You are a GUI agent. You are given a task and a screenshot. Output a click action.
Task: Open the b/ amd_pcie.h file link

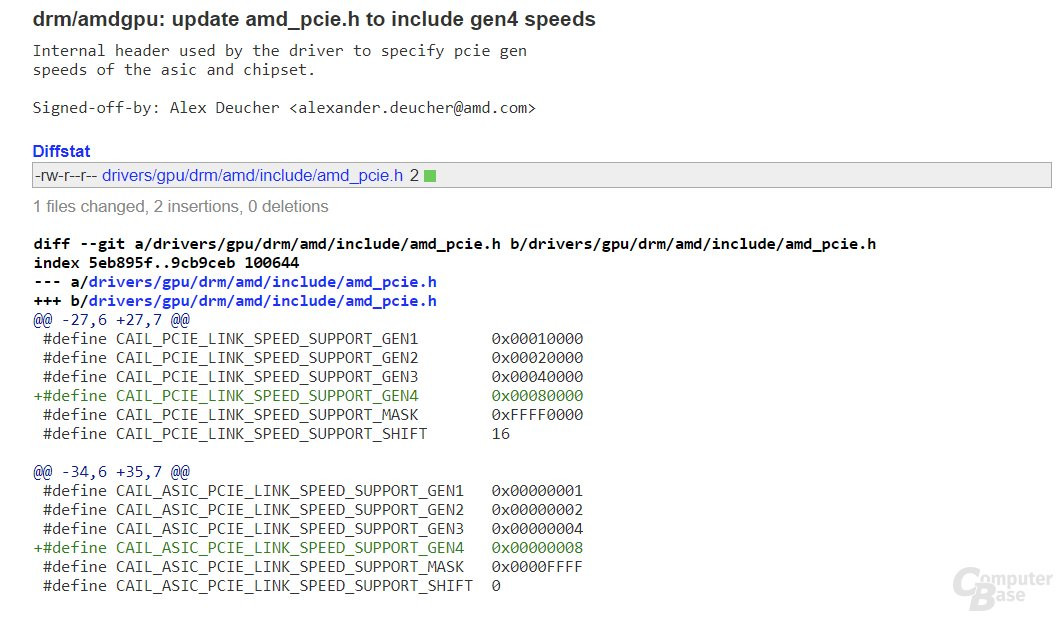(262, 301)
